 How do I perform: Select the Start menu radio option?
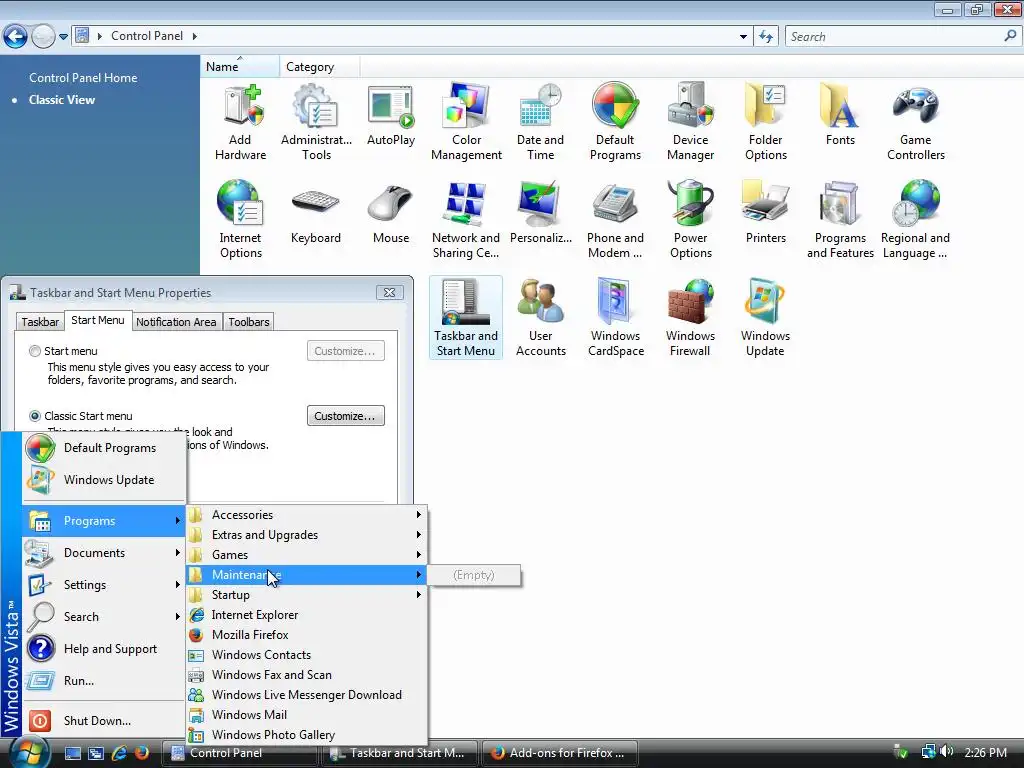35,351
